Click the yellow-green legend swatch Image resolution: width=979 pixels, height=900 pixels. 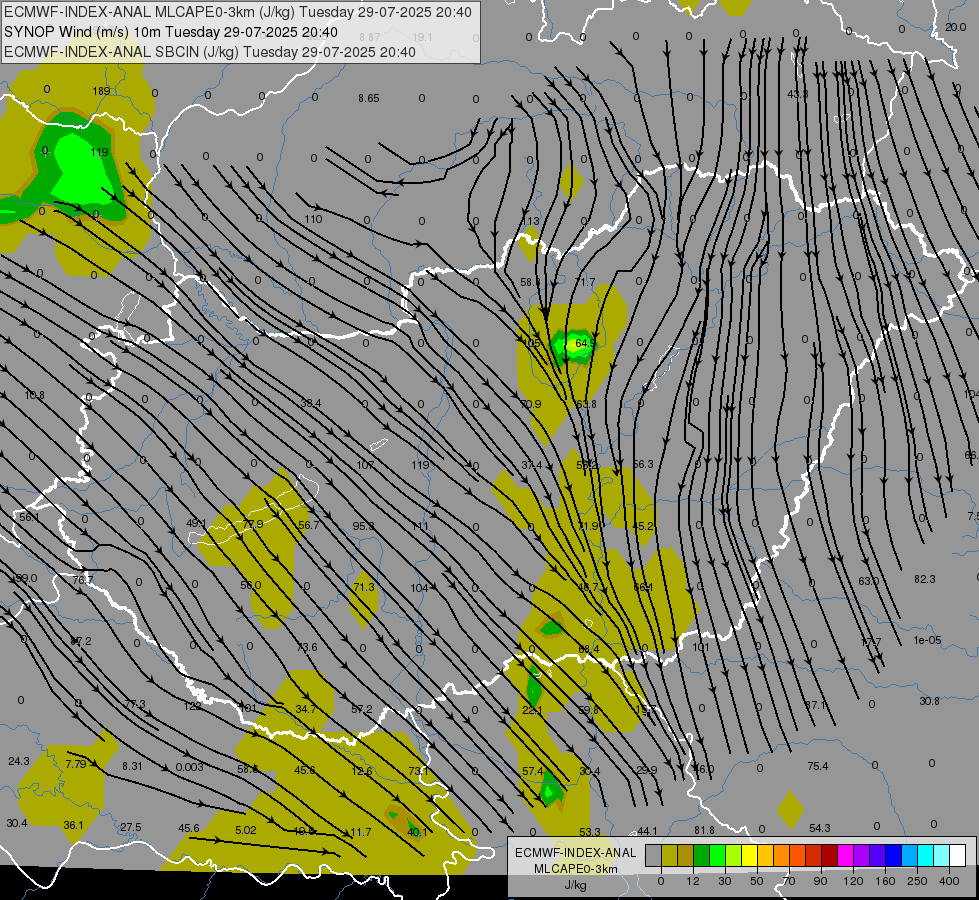click(733, 855)
